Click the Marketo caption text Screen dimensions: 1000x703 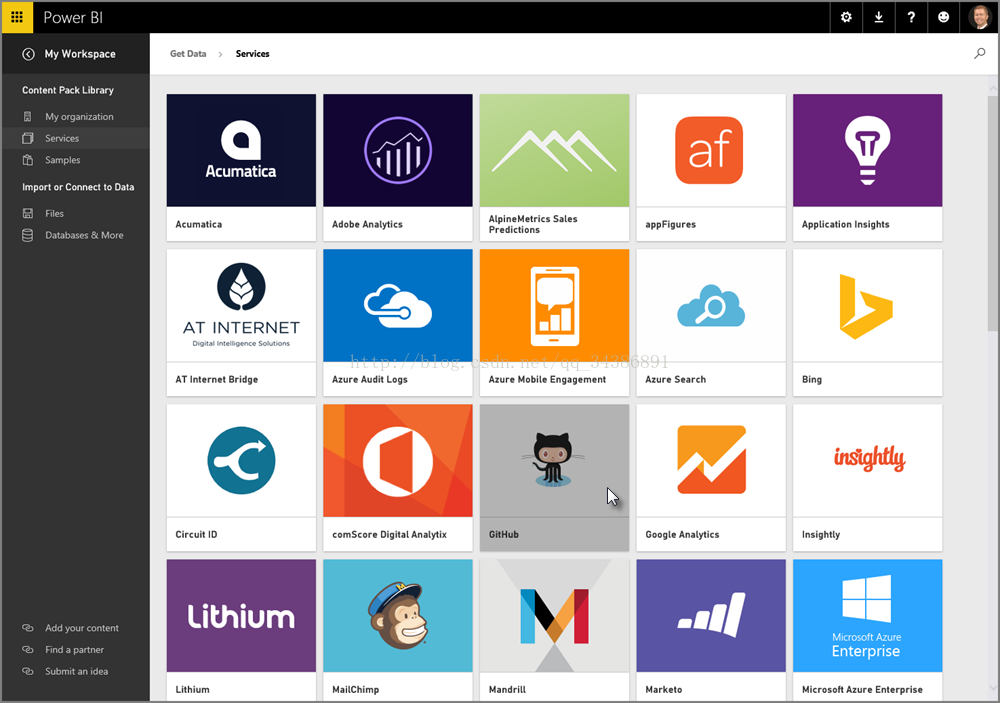(x=664, y=690)
